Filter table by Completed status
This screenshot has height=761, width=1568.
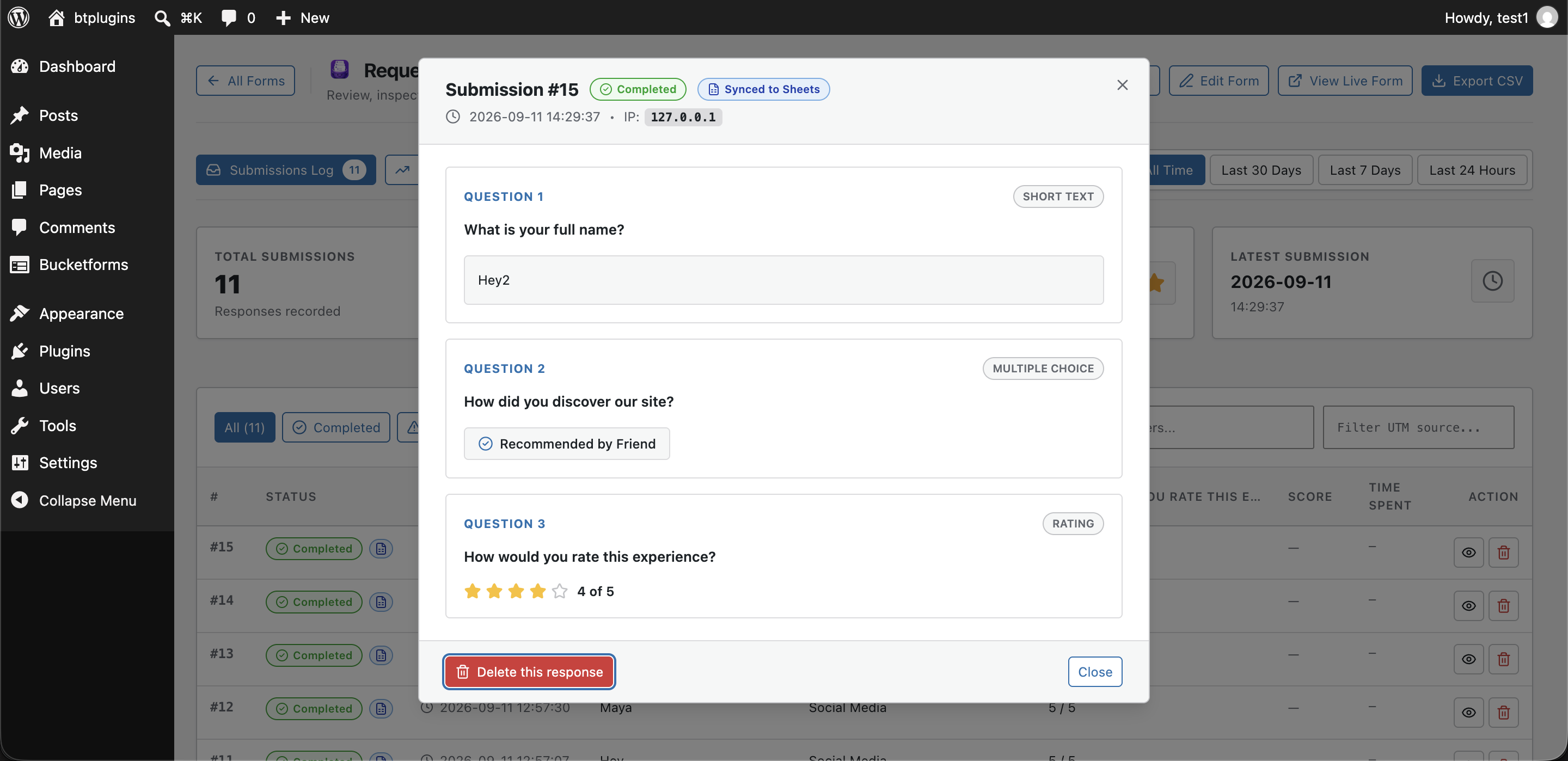point(336,427)
